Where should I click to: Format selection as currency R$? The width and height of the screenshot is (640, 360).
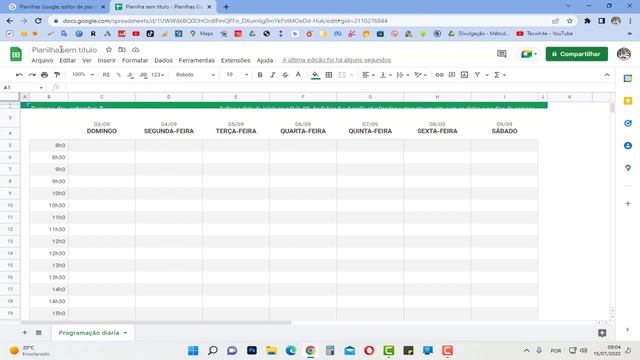[x=106, y=75]
